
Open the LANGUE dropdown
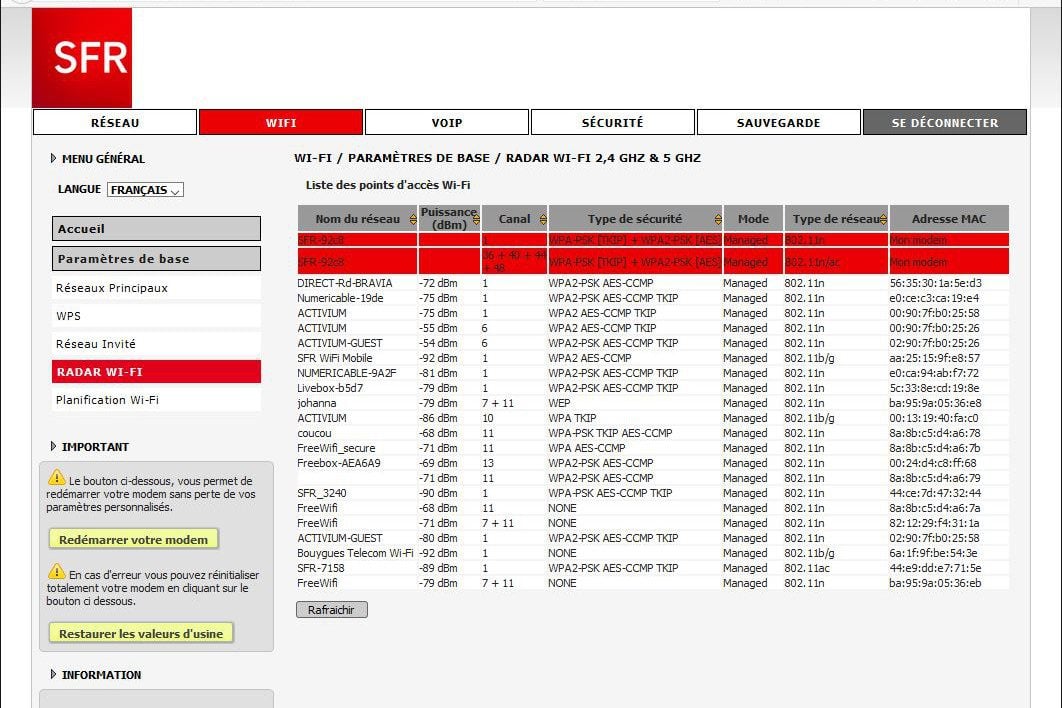(145, 190)
